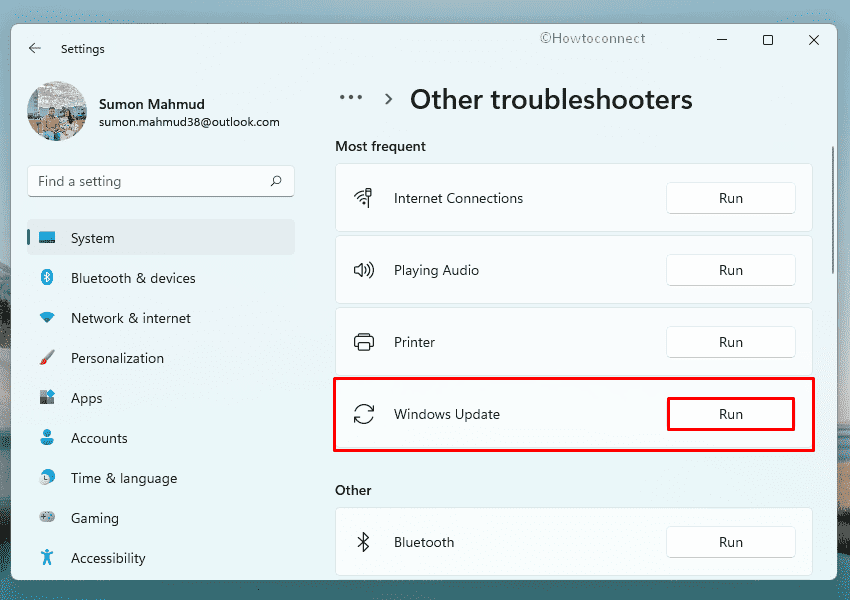The width and height of the screenshot is (850, 600).
Task: Click the Apps sidebar icon
Action: [47, 397]
